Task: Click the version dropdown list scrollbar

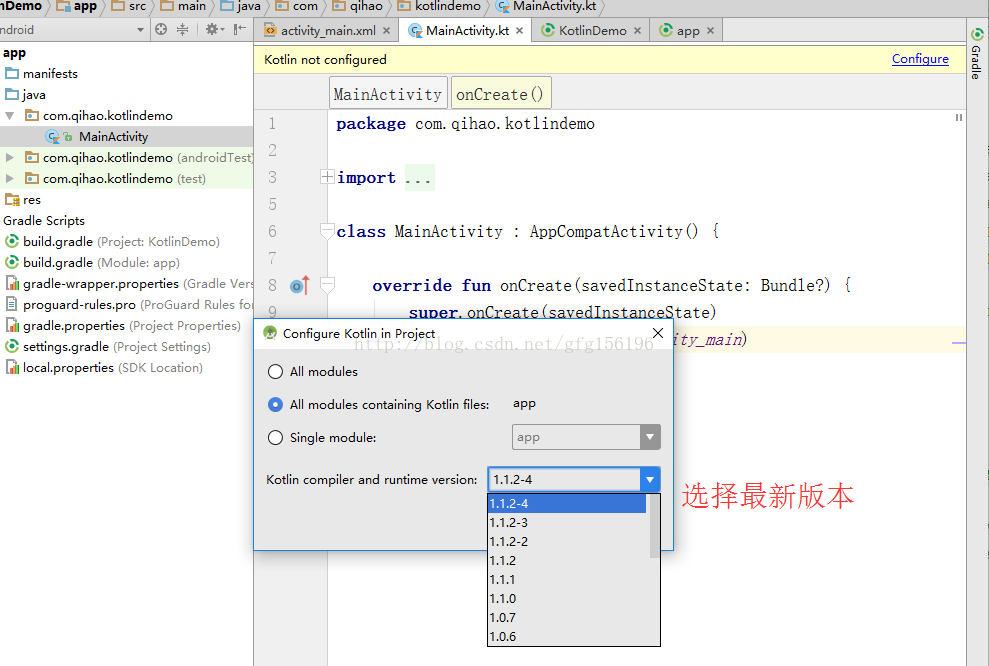Action: point(654,527)
